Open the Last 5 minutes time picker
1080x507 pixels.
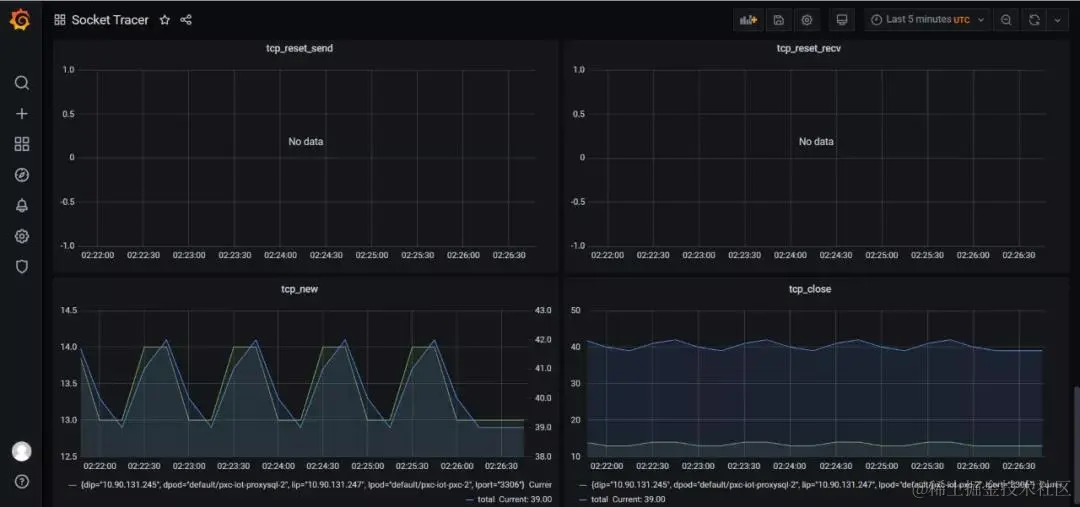(x=928, y=20)
